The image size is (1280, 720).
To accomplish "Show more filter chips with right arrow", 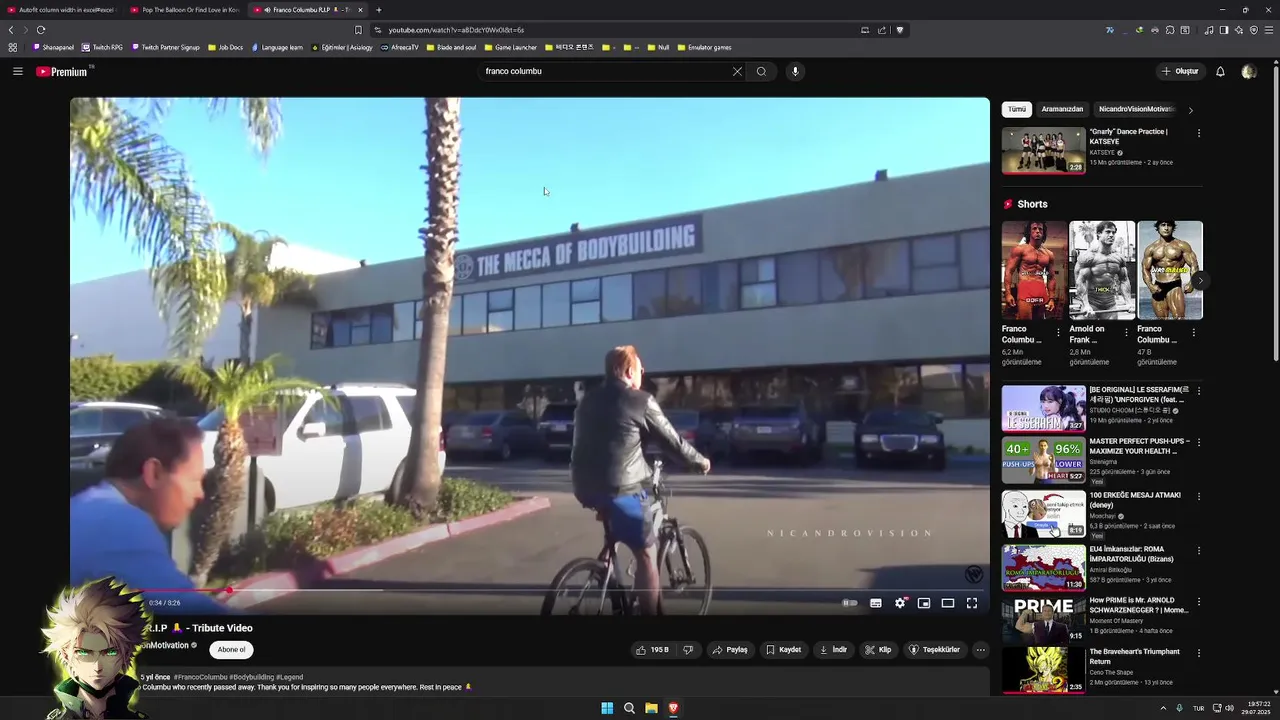I will (1190, 109).
